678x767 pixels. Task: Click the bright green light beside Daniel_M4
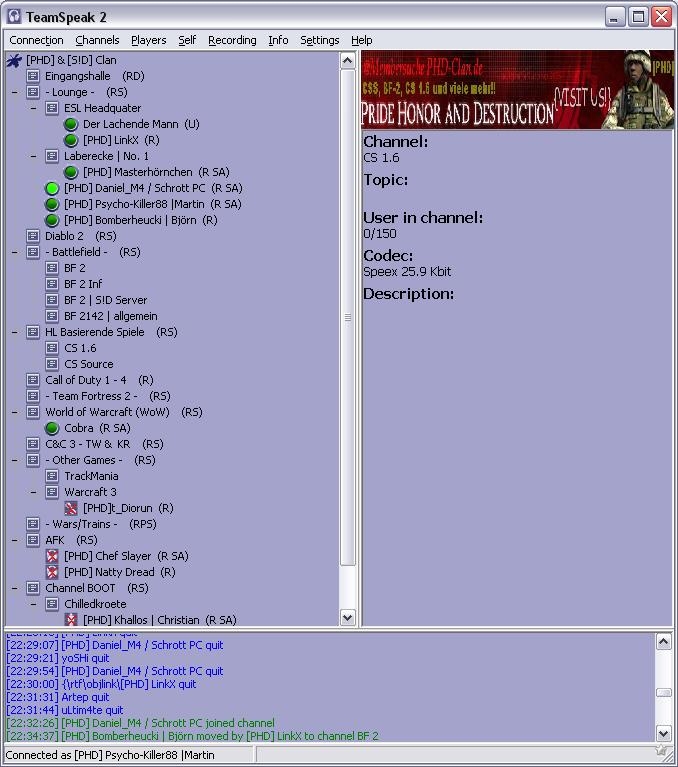(x=52, y=188)
